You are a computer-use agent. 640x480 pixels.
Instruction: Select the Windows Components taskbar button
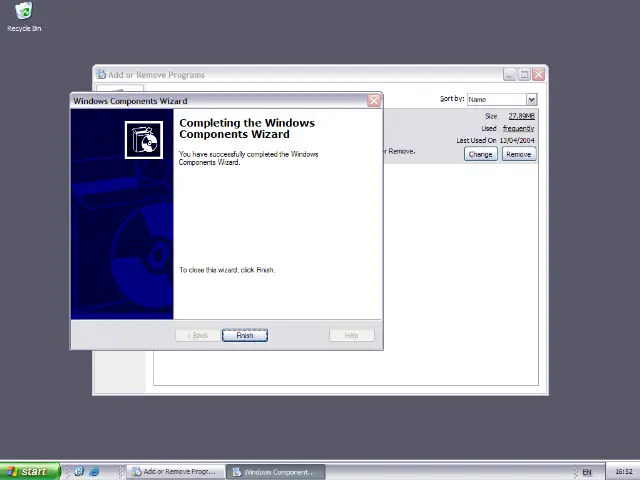point(276,472)
